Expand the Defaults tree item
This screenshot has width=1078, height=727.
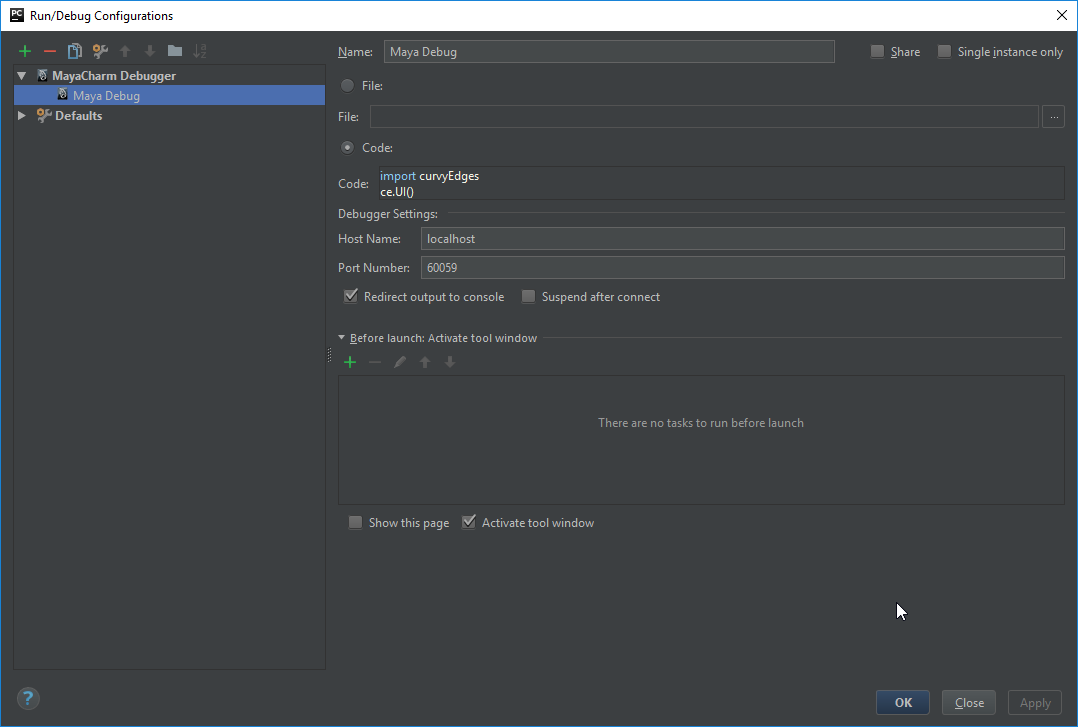tap(21, 115)
